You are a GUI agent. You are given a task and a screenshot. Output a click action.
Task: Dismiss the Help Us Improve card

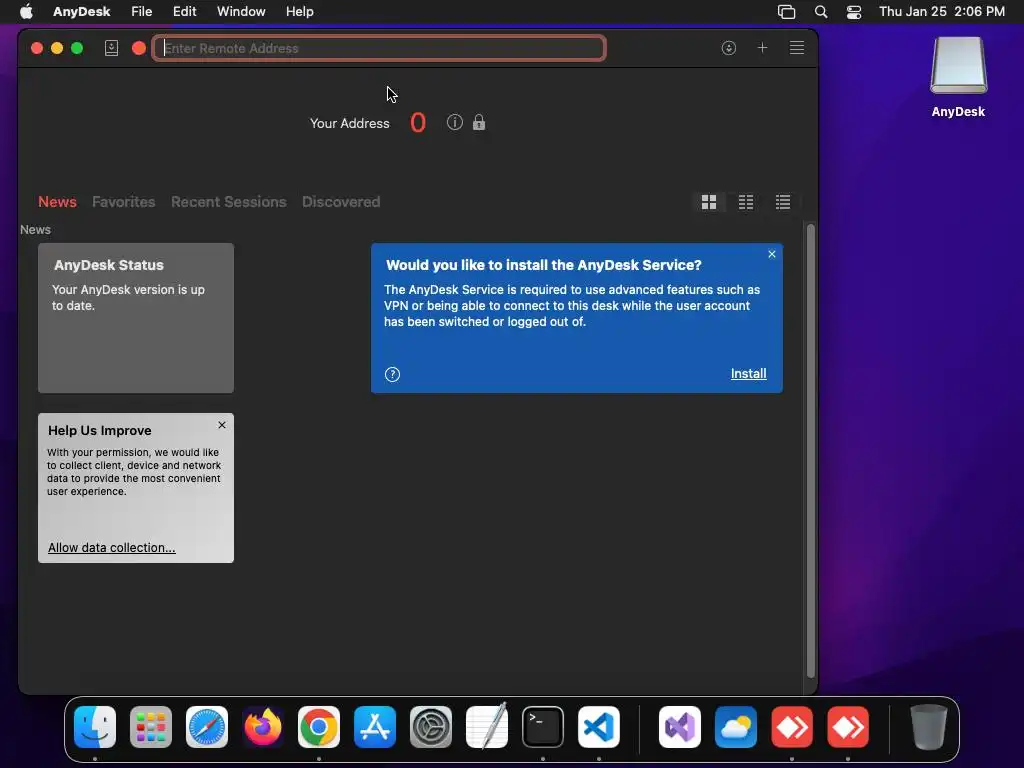(222, 425)
